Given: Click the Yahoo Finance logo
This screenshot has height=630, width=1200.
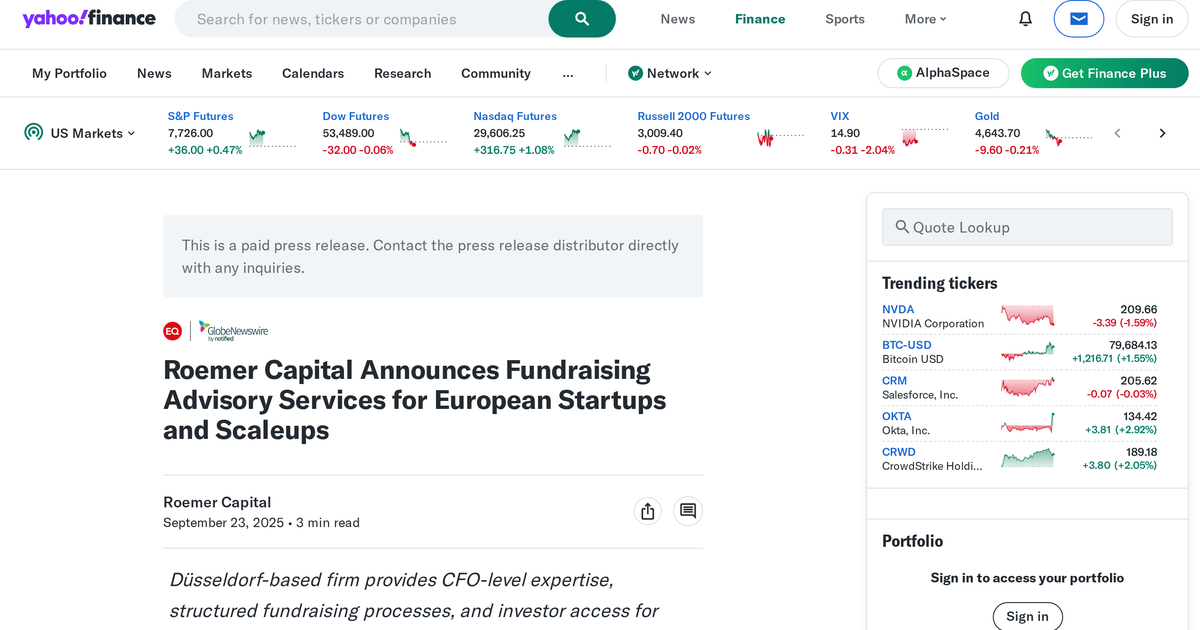Looking at the screenshot, I should click(89, 19).
